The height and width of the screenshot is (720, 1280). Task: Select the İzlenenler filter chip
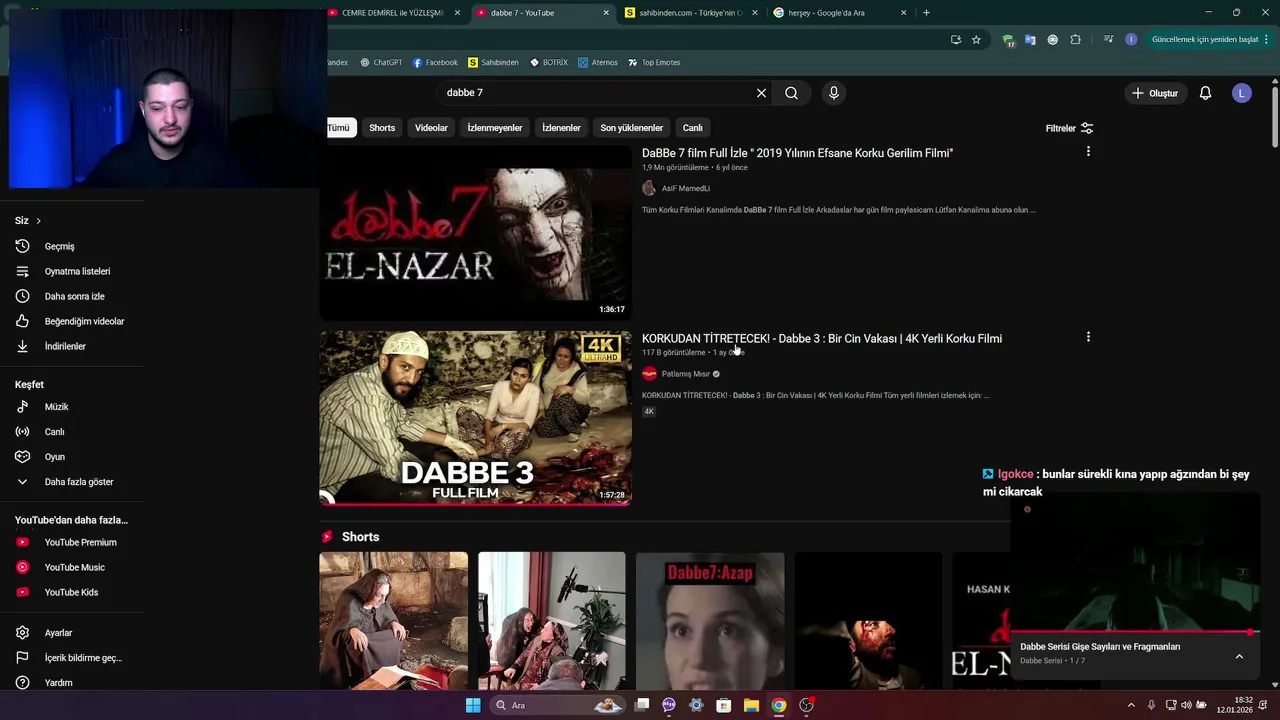coord(561,128)
